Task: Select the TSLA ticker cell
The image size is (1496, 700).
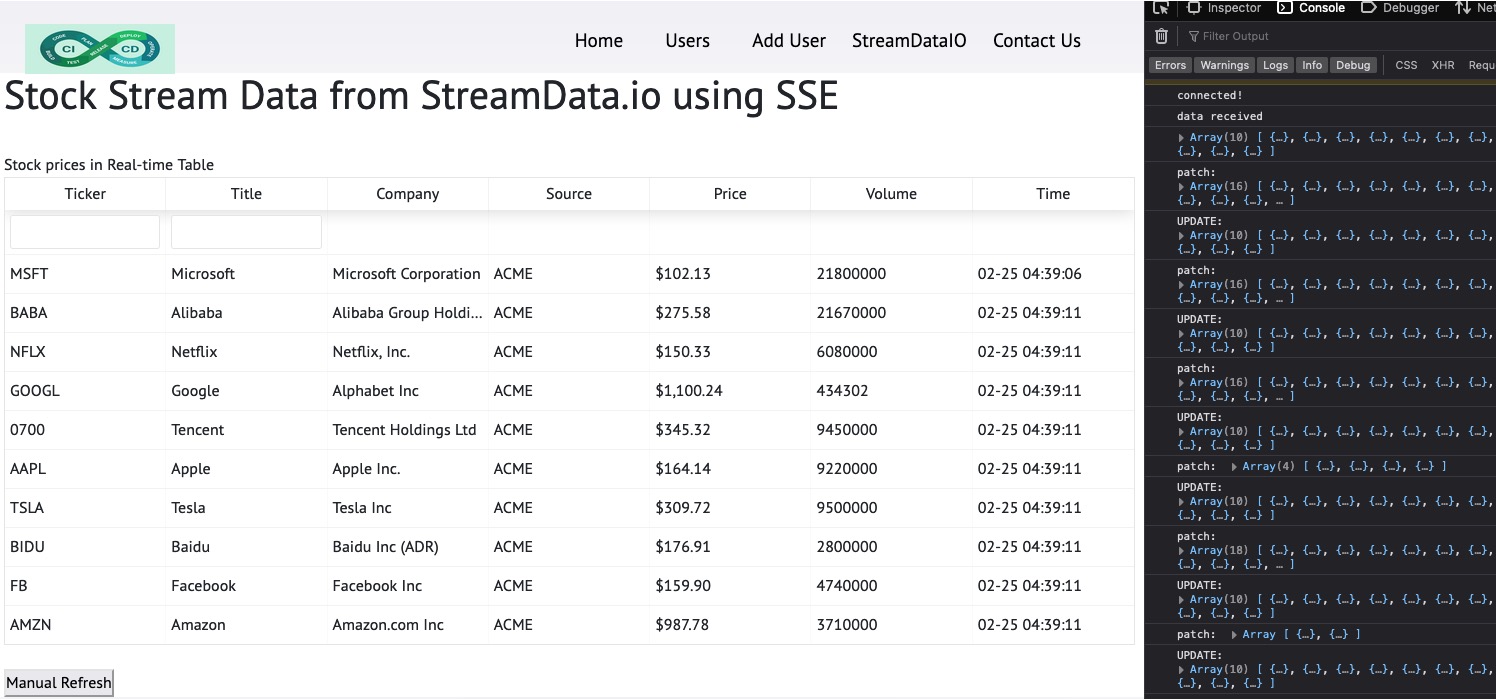Action: pos(85,508)
